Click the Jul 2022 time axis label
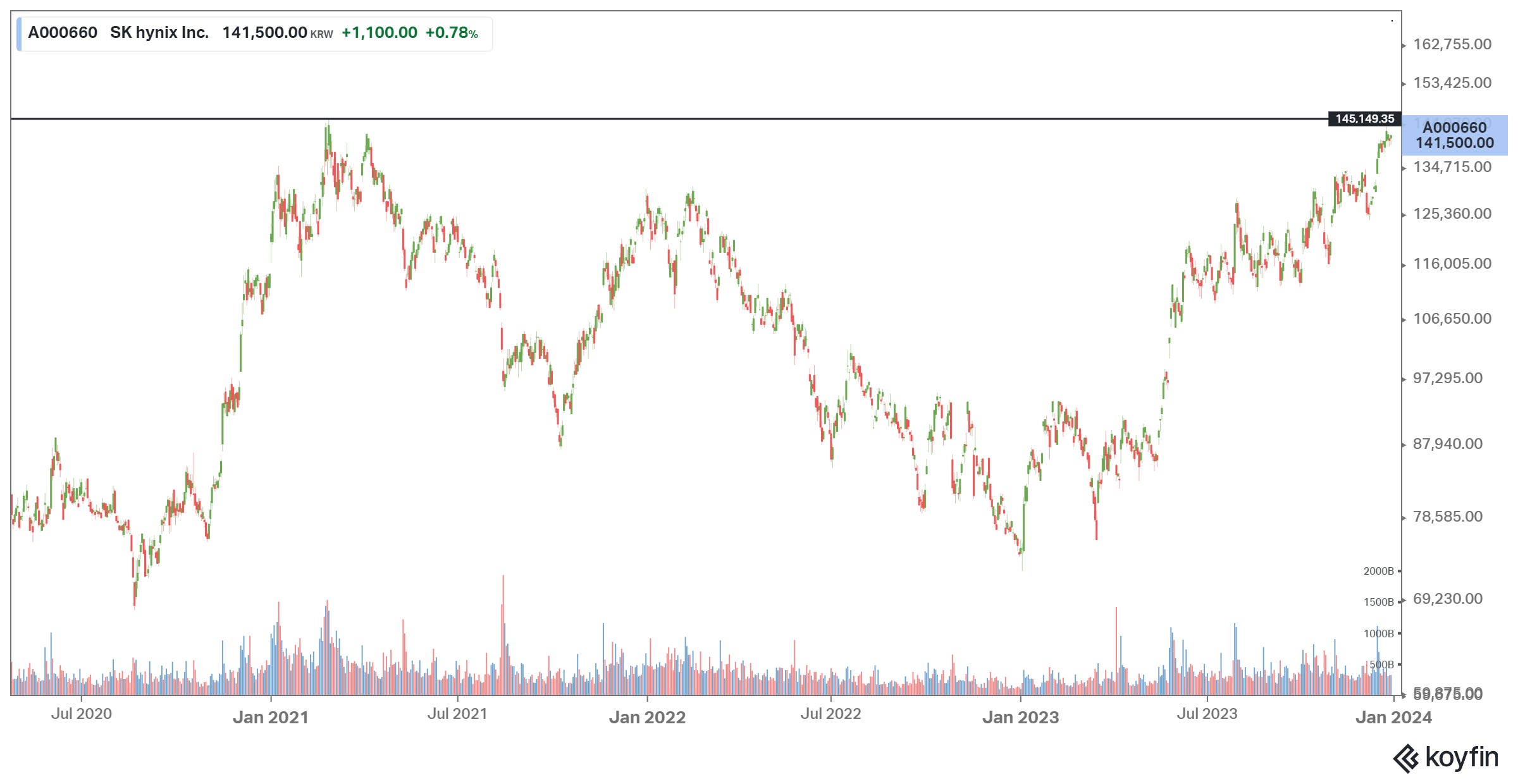Image resolution: width=1518 pixels, height=784 pixels. pos(830,714)
